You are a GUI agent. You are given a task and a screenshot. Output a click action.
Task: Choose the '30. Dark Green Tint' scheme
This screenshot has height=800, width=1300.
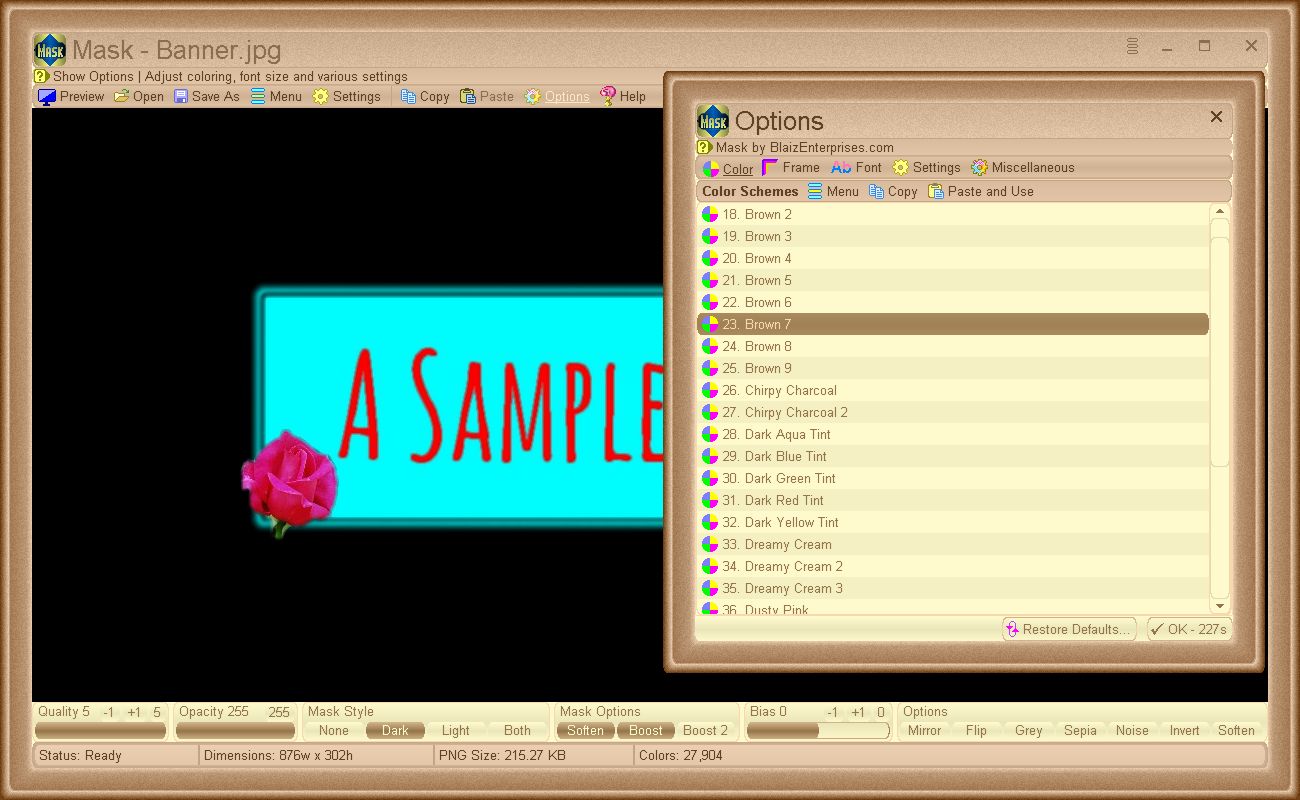(x=953, y=478)
